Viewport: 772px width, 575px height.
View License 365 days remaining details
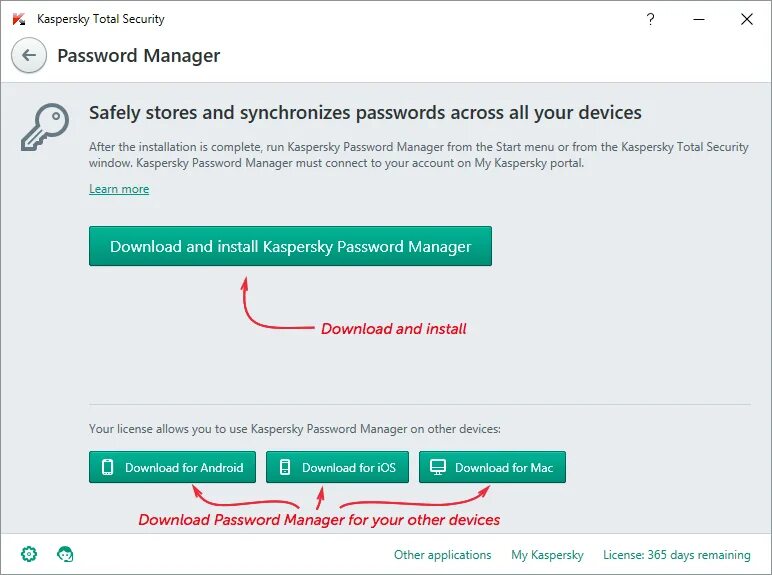[677, 555]
